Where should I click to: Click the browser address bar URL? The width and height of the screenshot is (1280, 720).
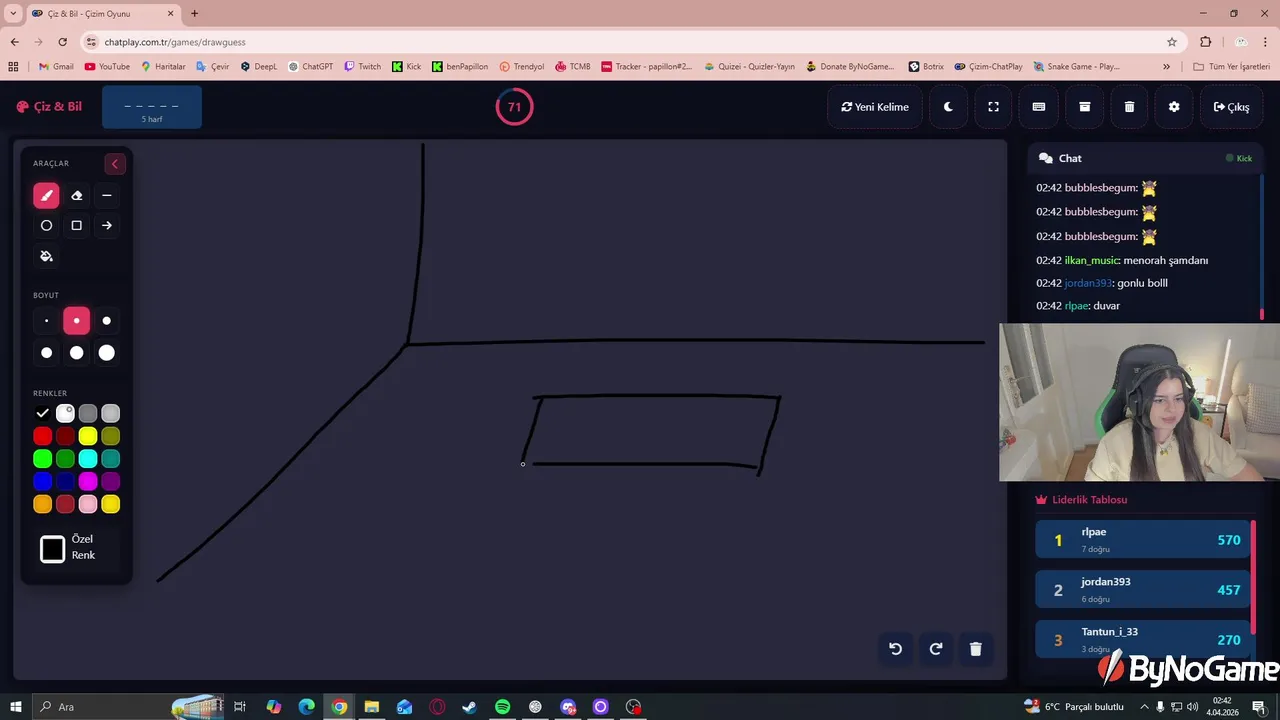tap(175, 42)
